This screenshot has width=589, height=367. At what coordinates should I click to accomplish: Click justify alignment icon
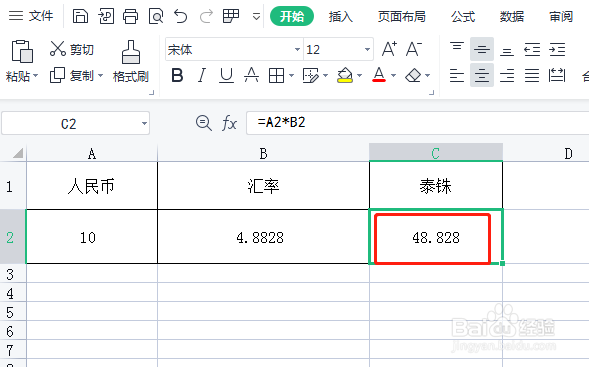tap(532, 76)
